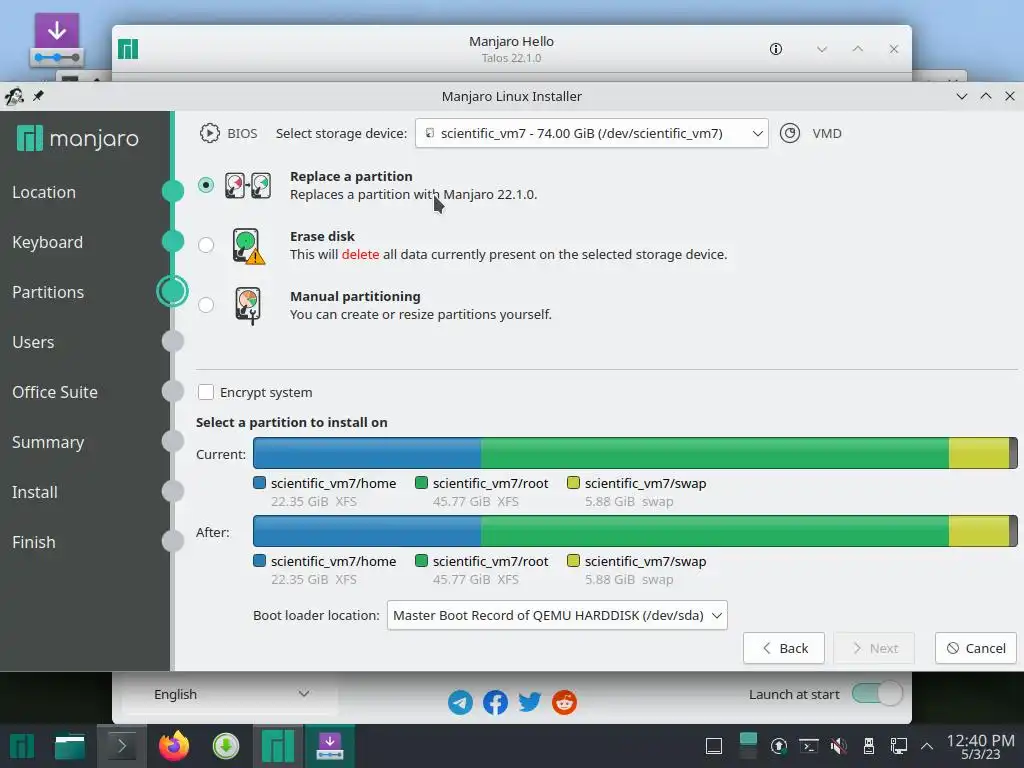Click the Next button

click(x=874, y=648)
